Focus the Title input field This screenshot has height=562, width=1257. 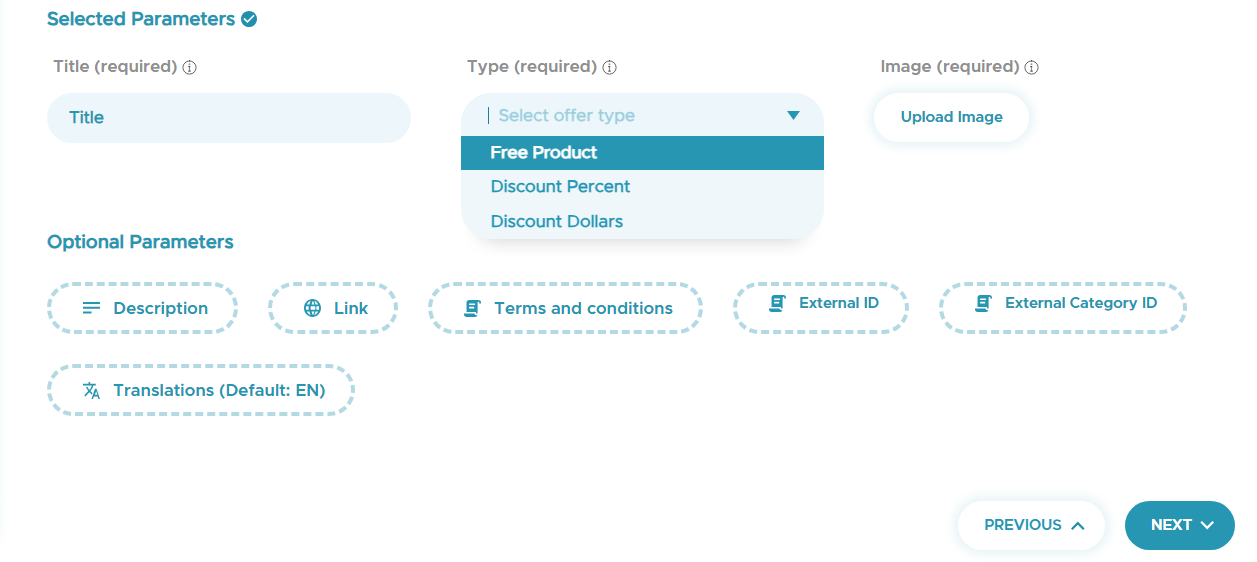coord(229,118)
